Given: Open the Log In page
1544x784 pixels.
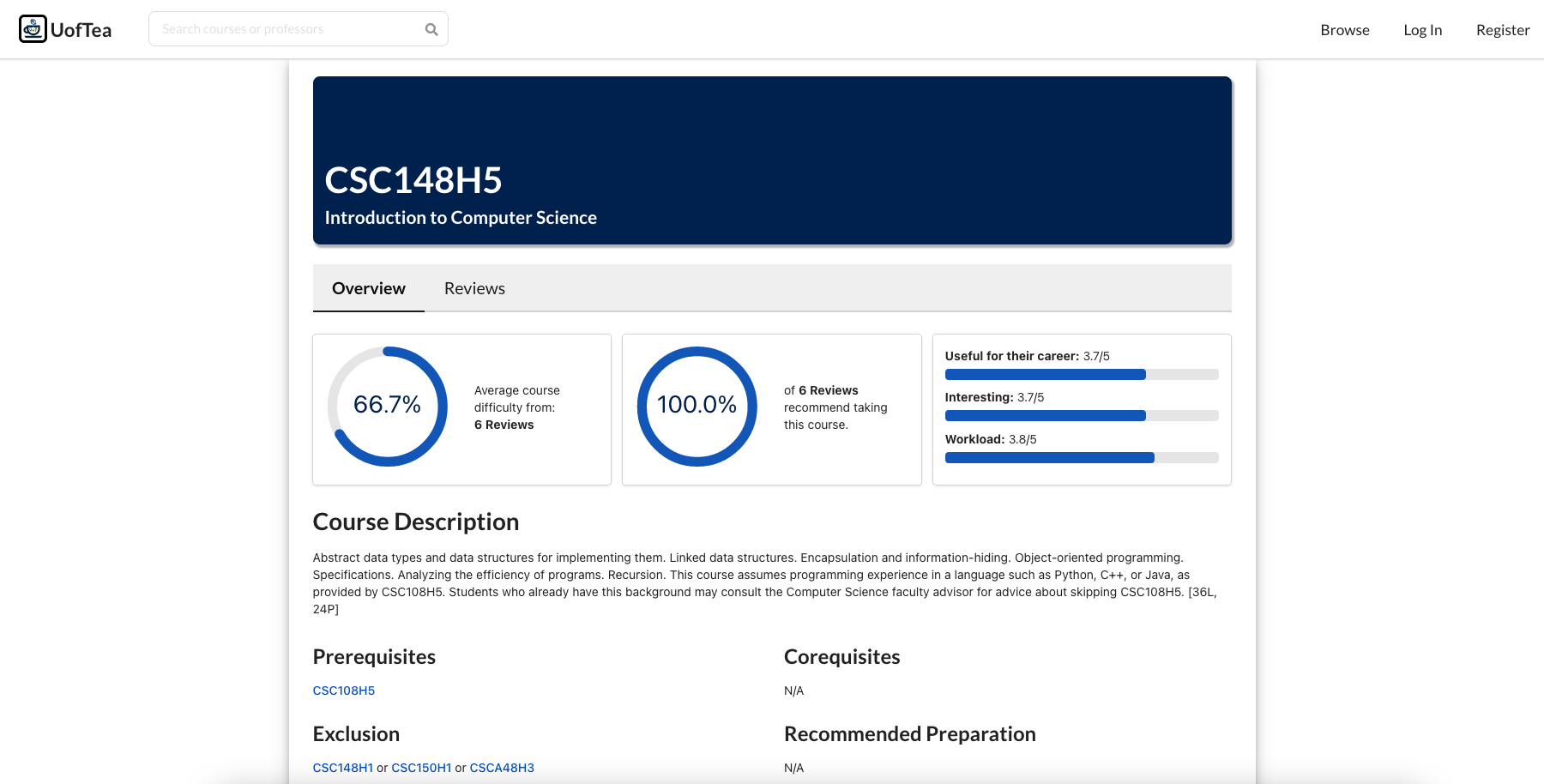Looking at the screenshot, I should 1422,30.
